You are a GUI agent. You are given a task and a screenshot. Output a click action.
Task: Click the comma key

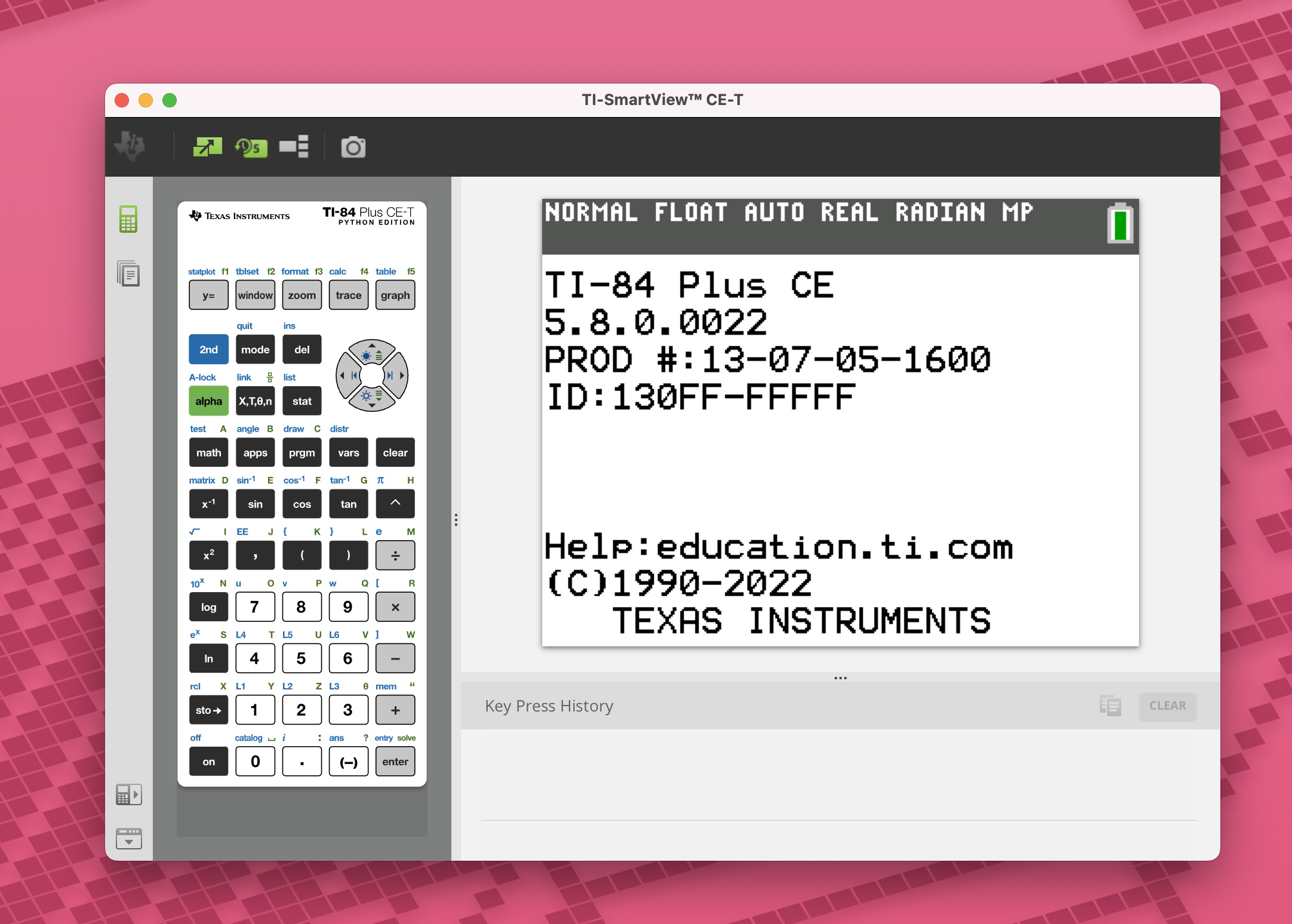(x=256, y=555)
